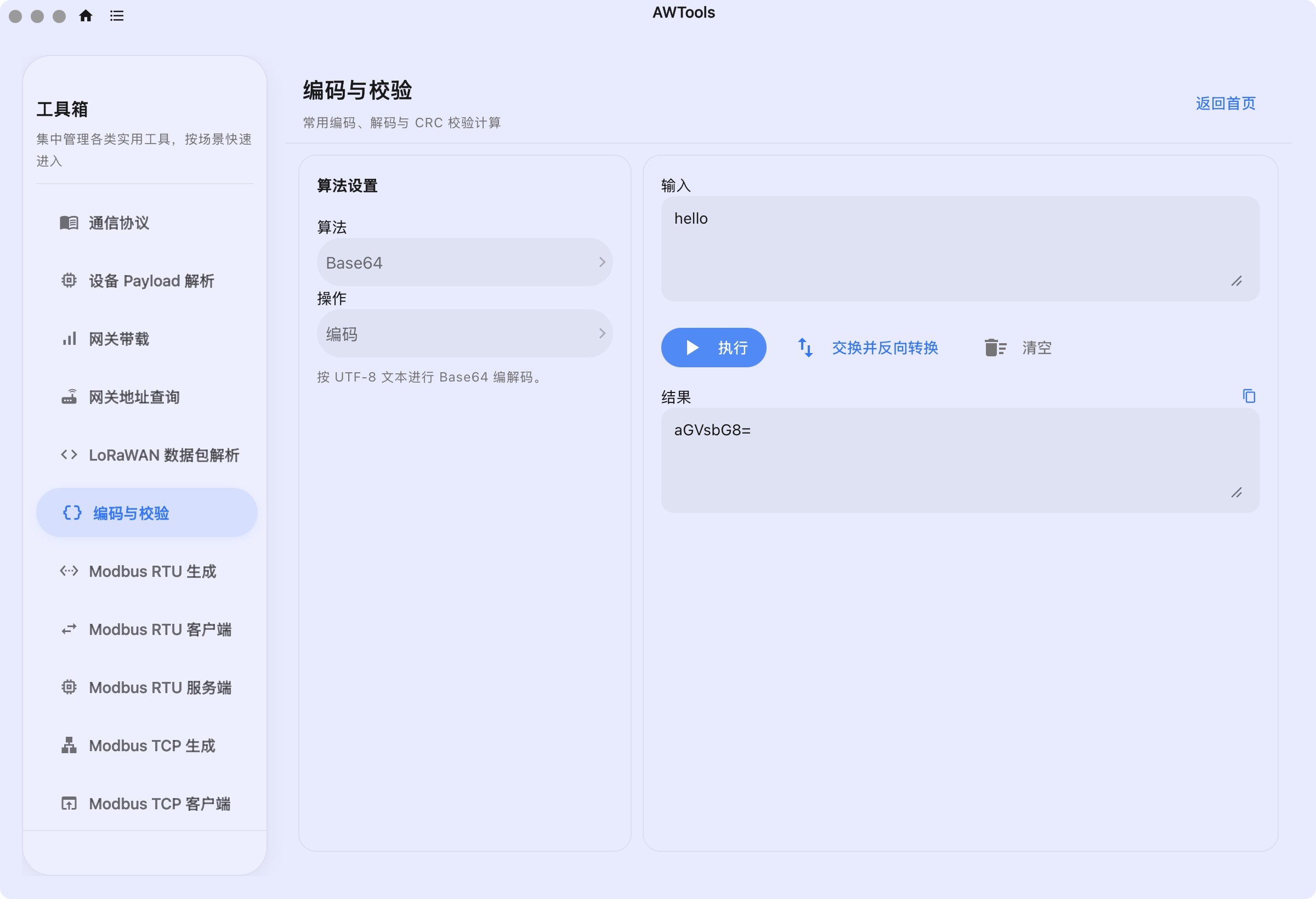The height and width of the screenshot is (899, 1316).
Task: Select 编码与校验 sidebar entry
Action: (146, 513)
